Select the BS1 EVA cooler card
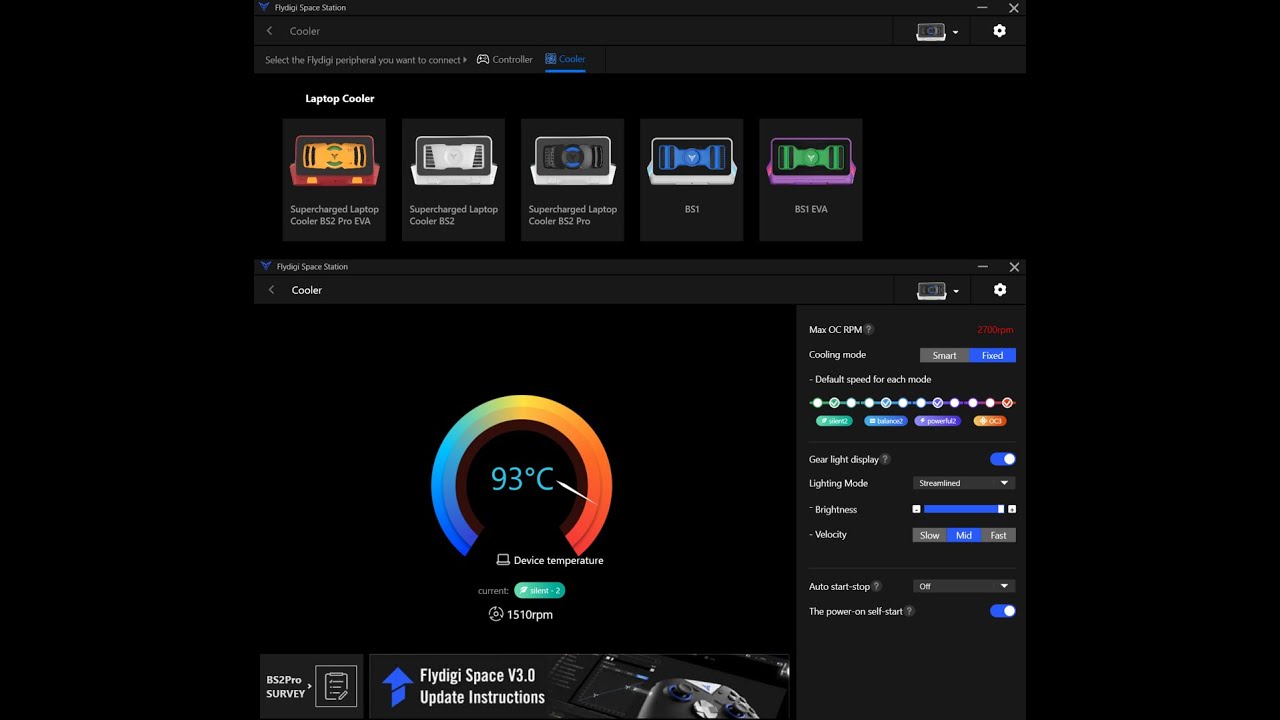 [810, 180]
